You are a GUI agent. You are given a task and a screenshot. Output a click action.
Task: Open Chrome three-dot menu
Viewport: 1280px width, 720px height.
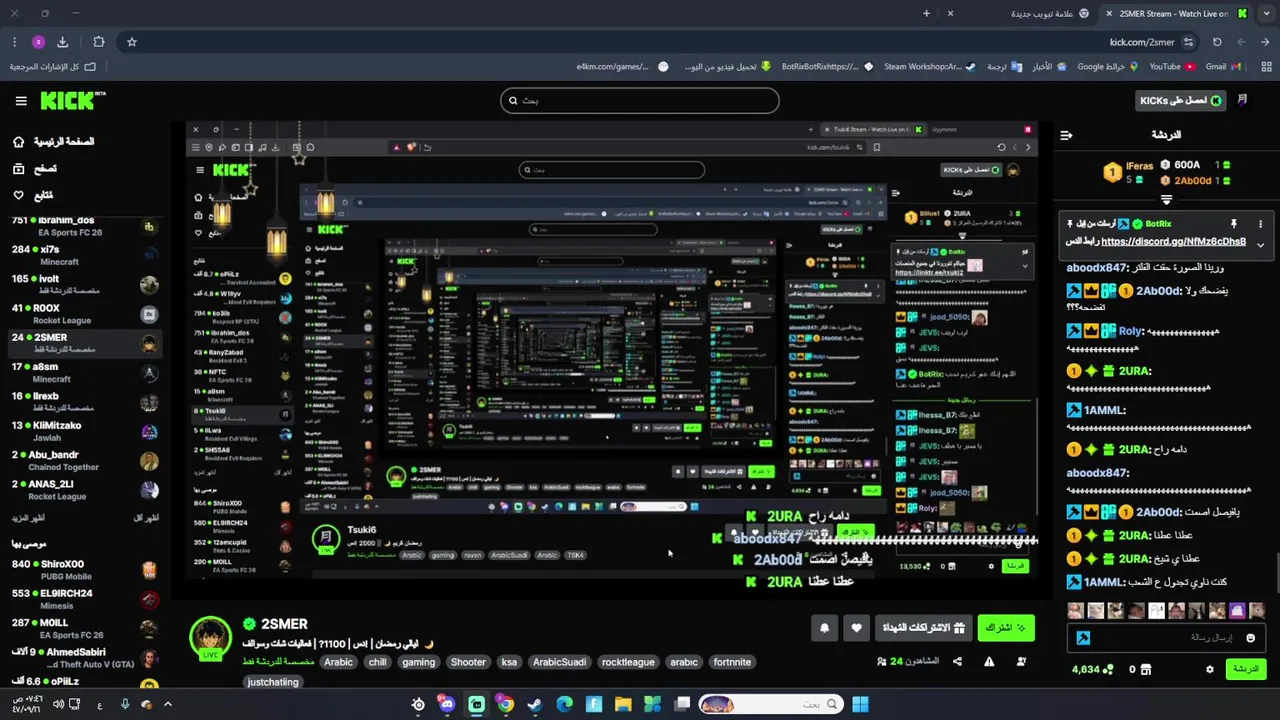pyautogui.click(x=14, y=42)
